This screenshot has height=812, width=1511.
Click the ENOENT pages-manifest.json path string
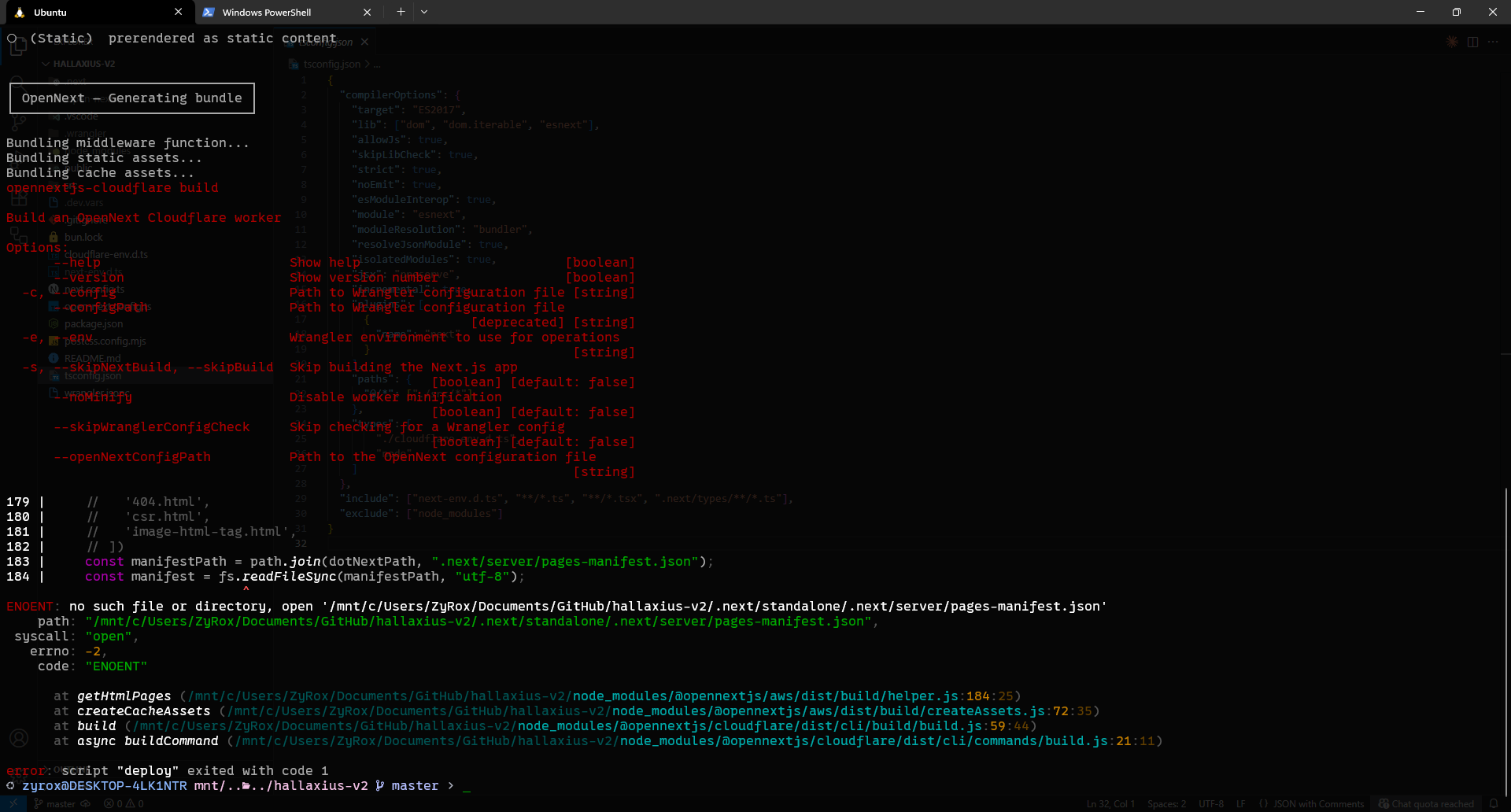[x=478, y=622]
